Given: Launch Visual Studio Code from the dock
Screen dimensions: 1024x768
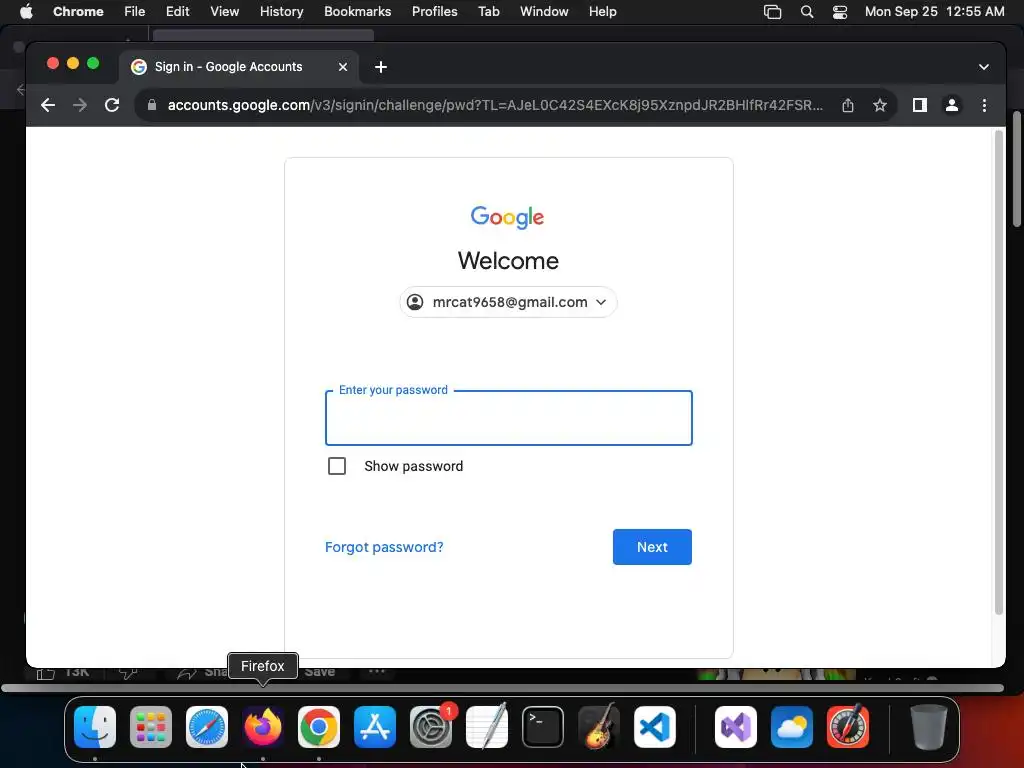Looking at the screenshot, I should (655, 727).
